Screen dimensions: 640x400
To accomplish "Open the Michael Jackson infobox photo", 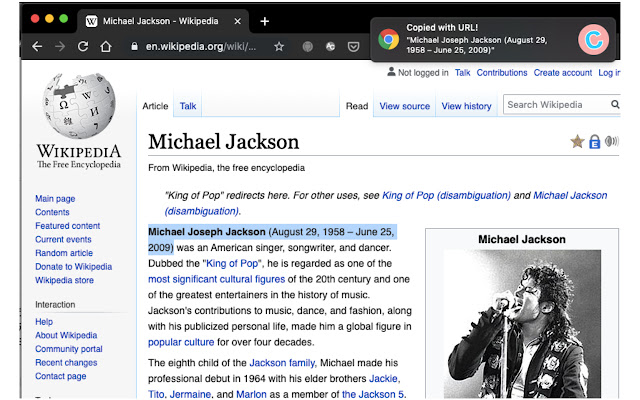I will pyautogui.click(x=522, y=324).
